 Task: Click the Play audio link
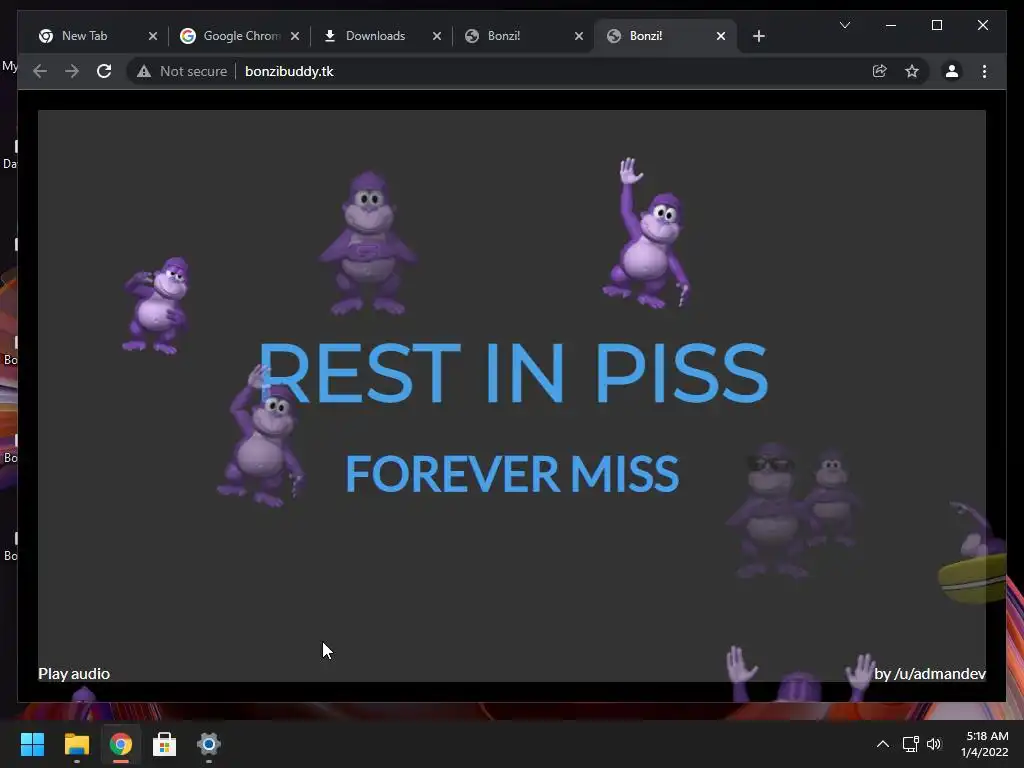[74, 673]
